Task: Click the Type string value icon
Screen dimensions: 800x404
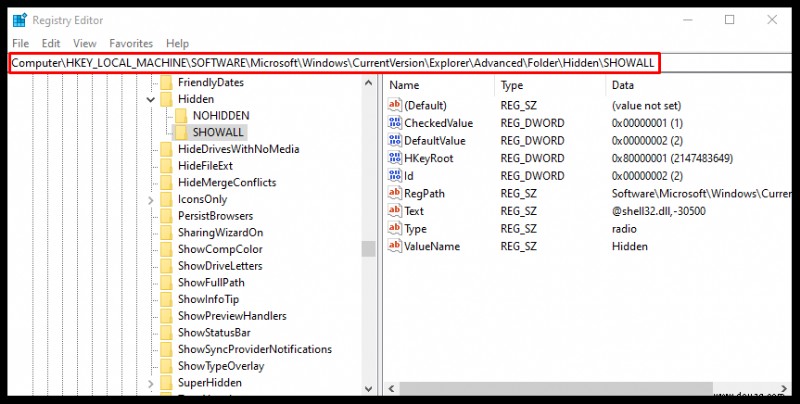Action: (x=395, y=229)
